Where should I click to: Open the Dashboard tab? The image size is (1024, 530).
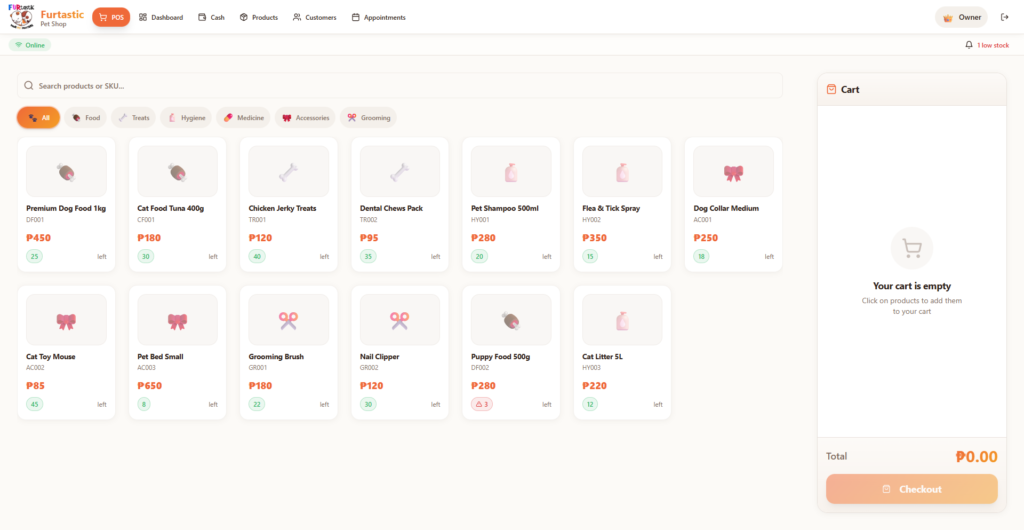click(161, 17)
